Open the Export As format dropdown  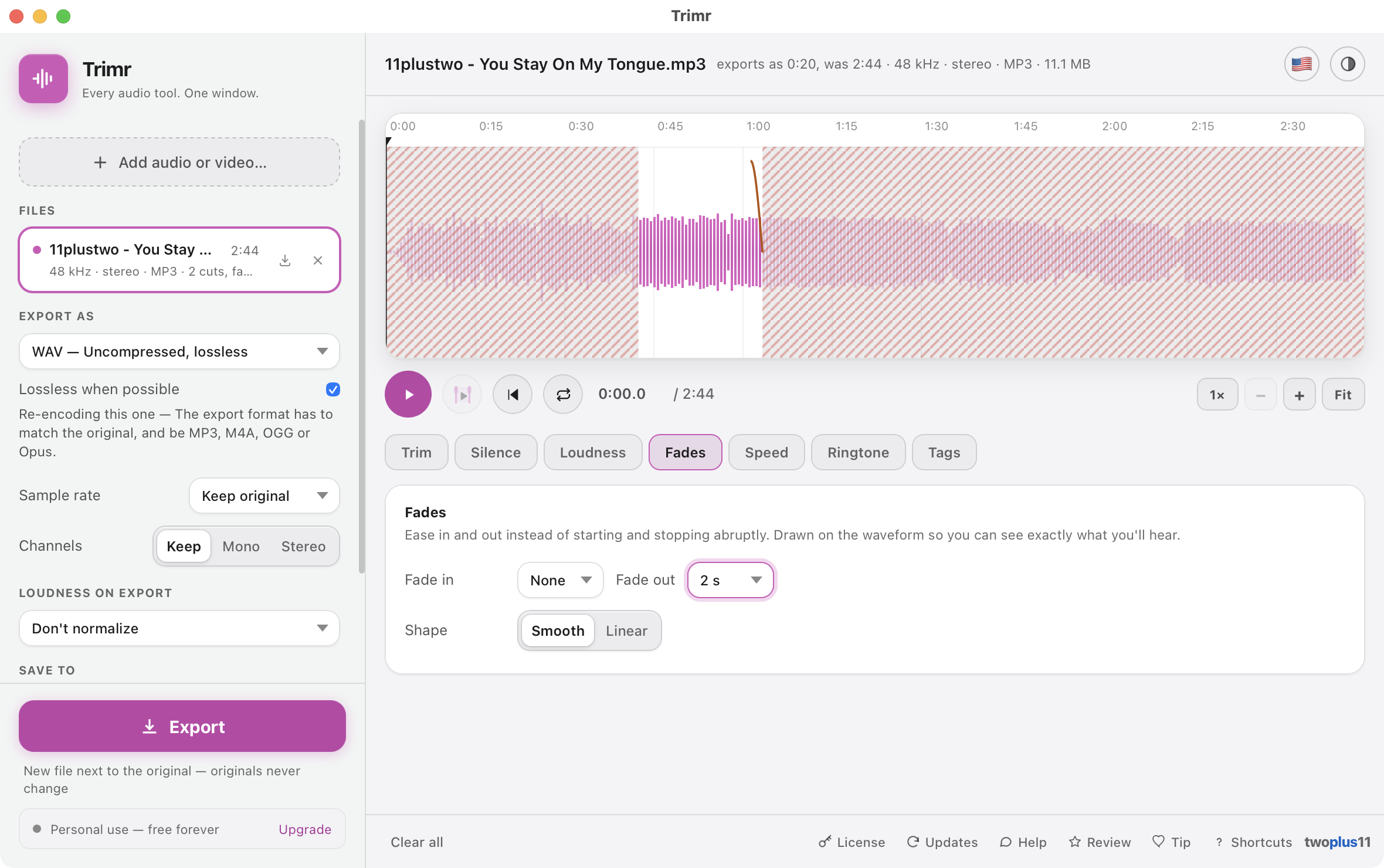coord(179,351)
